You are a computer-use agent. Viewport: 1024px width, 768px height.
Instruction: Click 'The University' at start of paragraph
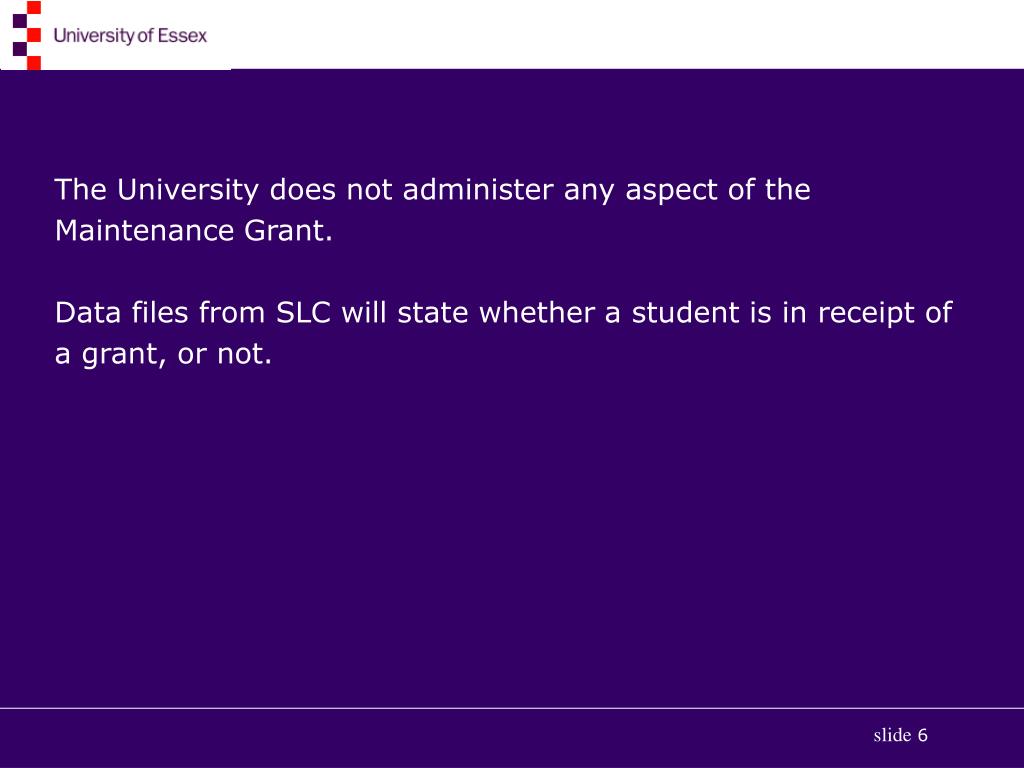click(157, 190)
